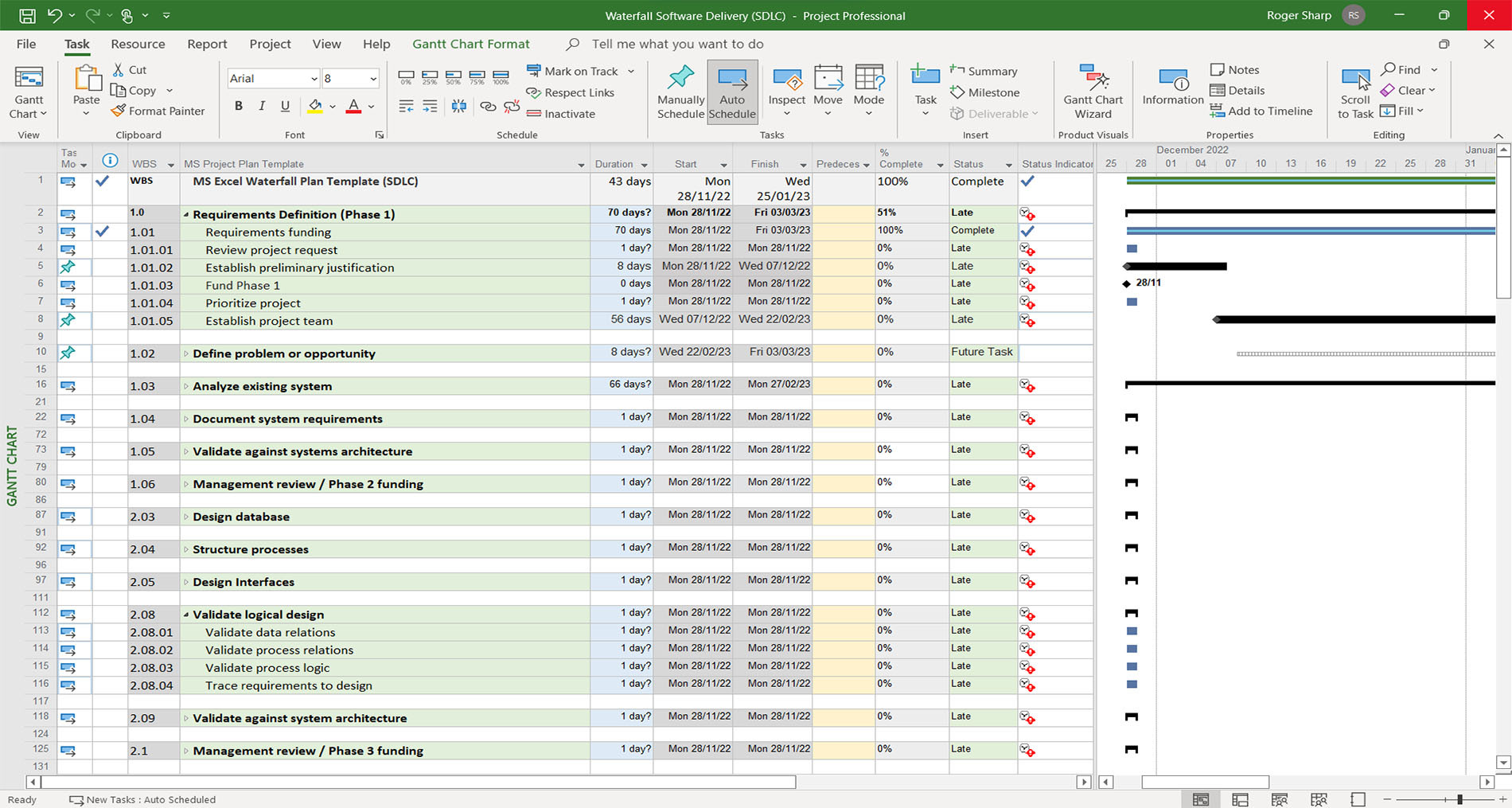Click the background fill color swatch
Image resolution: width=1512 pixels, height=808 pixels.
tap(315, 107)
